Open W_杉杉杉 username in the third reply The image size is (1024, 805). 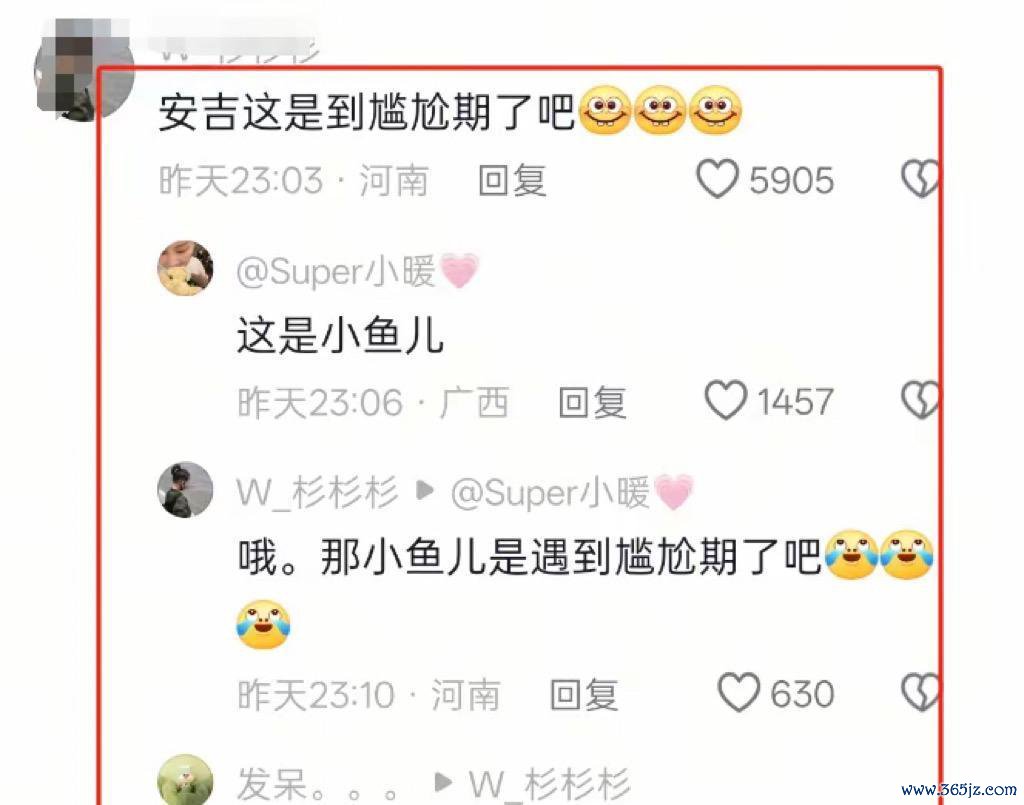(x=317, y=492)
